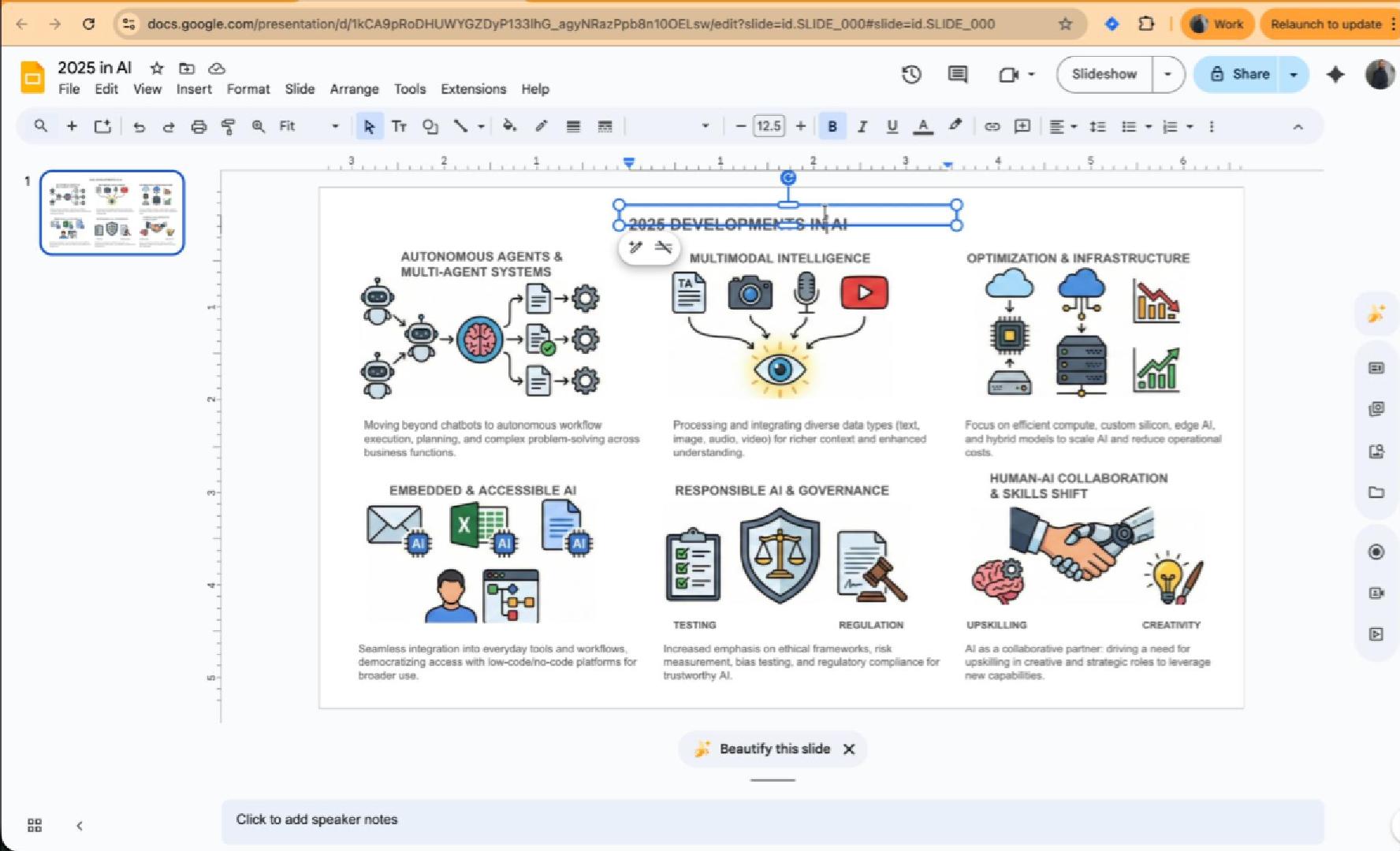Collapse the filmstrip panel
Viewport: 1400px width, 851px height.
[80, 825]
